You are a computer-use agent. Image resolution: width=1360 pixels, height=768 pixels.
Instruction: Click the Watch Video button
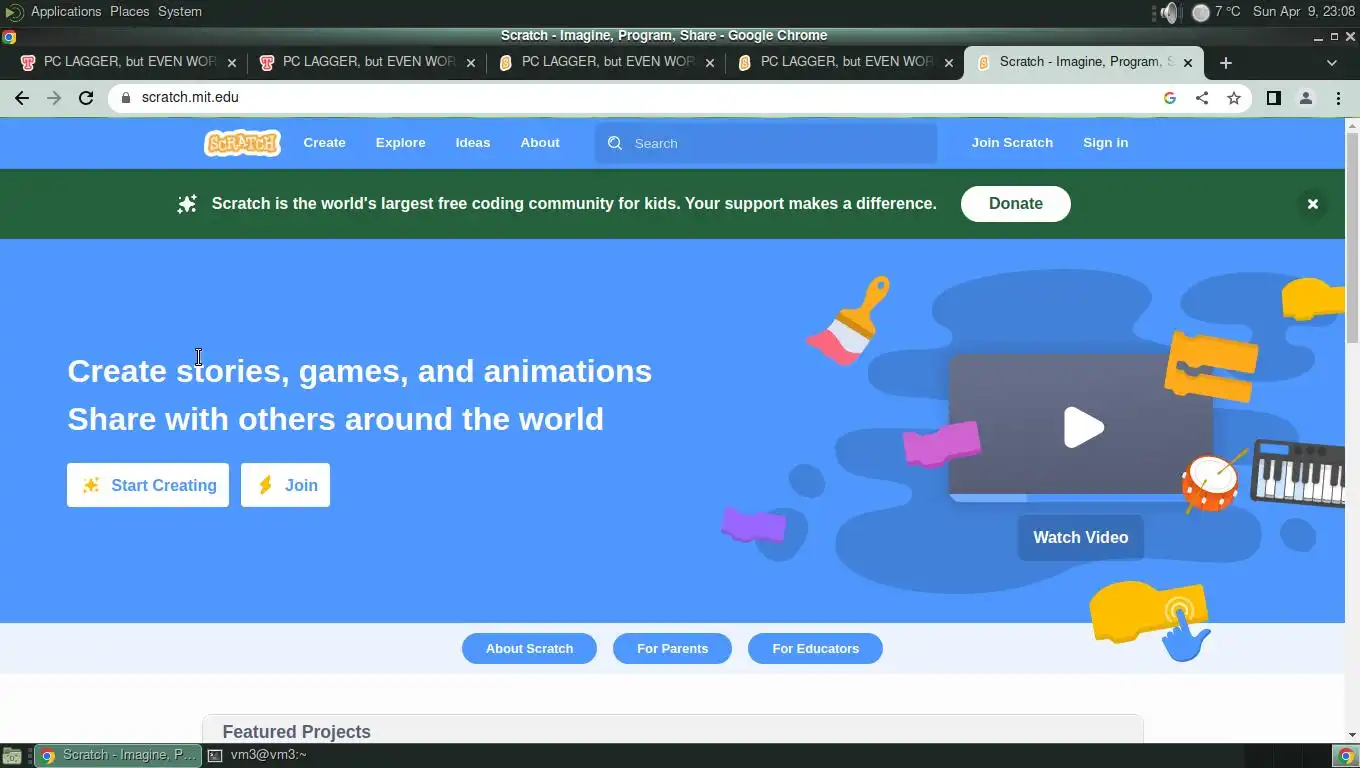point(1080,537)
